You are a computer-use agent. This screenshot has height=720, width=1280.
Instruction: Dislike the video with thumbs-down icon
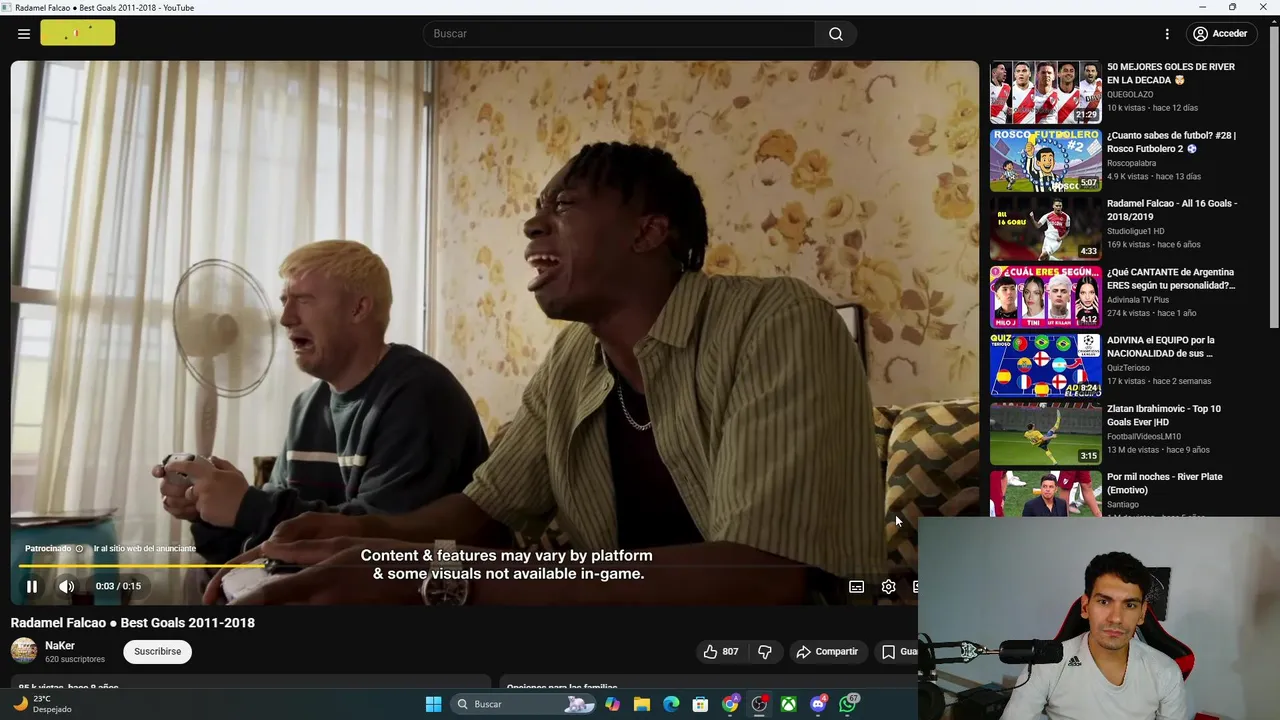click(765, 652)
